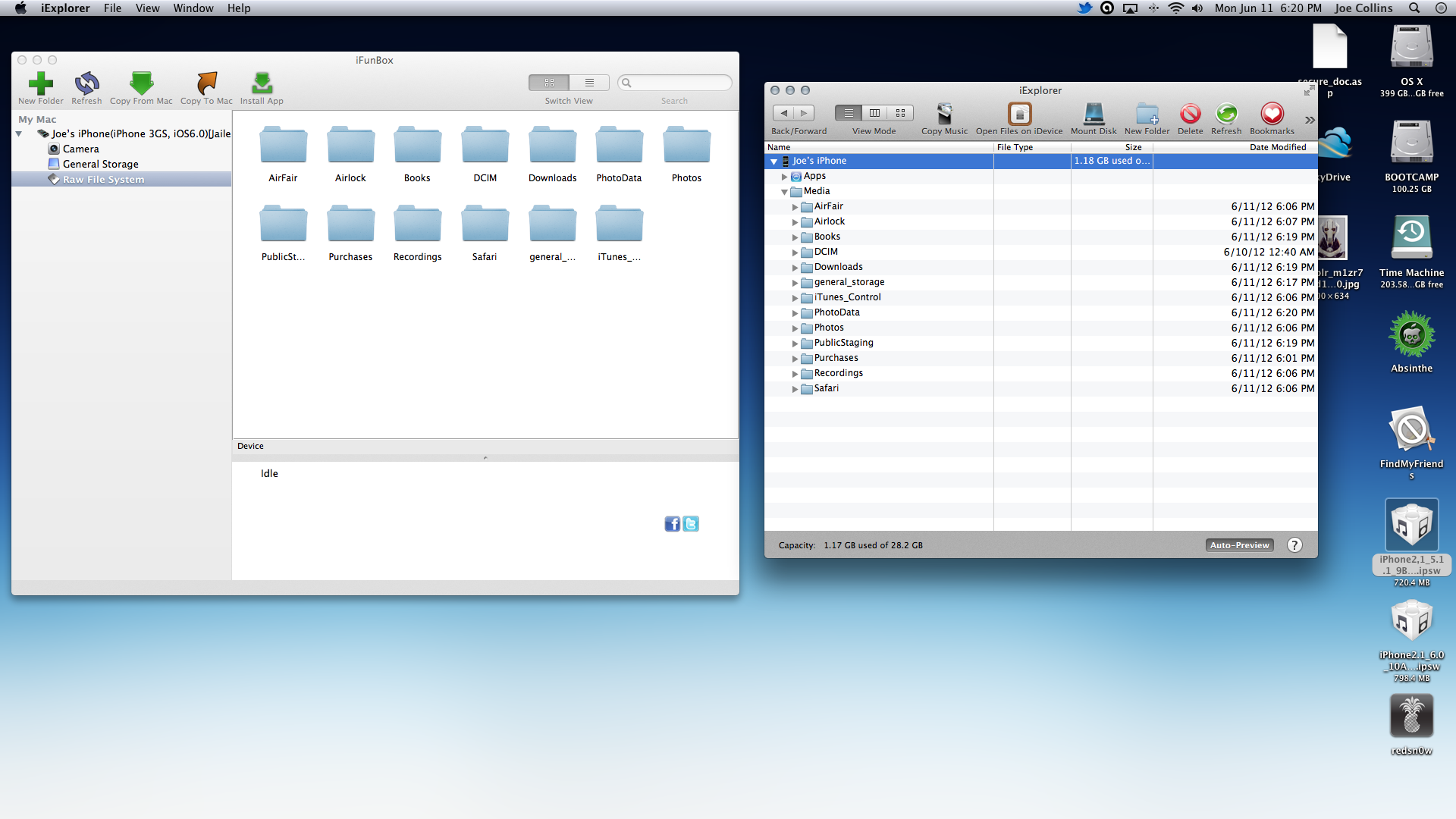Click the Auto-Preview button
The width and height of the screenshot is (1456, 819).
coord(1239,545)
